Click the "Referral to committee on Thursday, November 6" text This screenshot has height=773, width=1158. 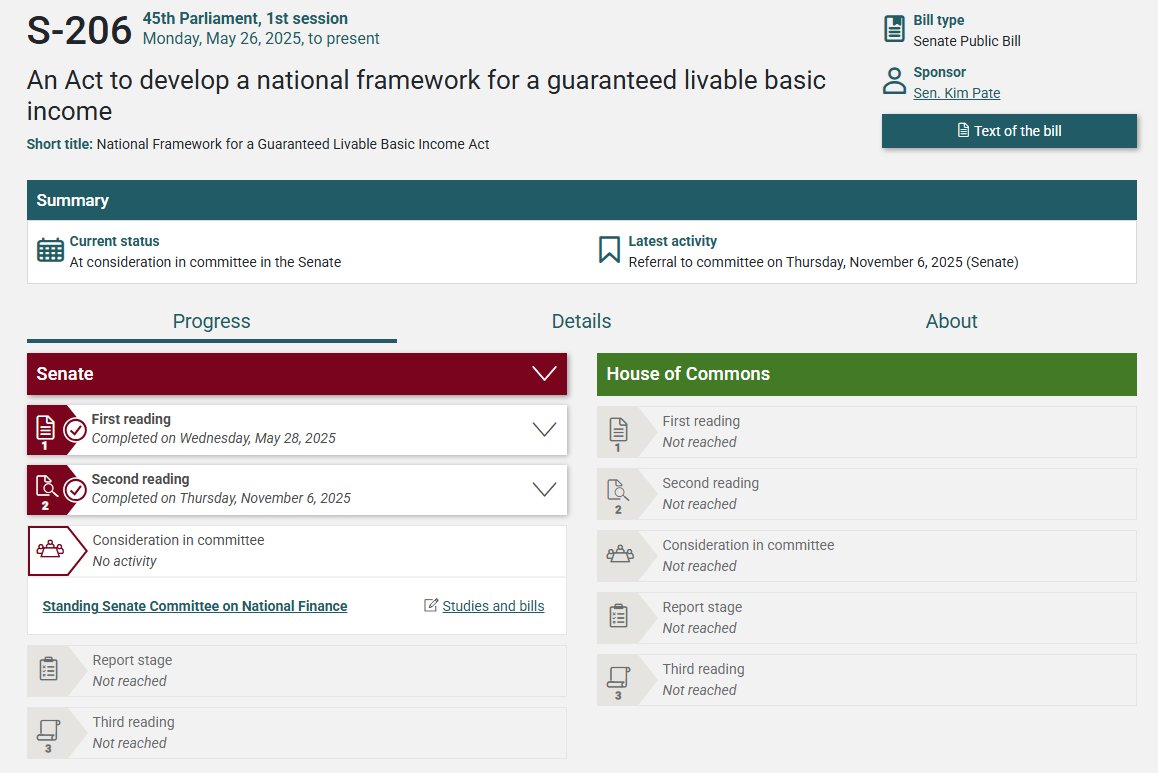click(x=823, y=262)
